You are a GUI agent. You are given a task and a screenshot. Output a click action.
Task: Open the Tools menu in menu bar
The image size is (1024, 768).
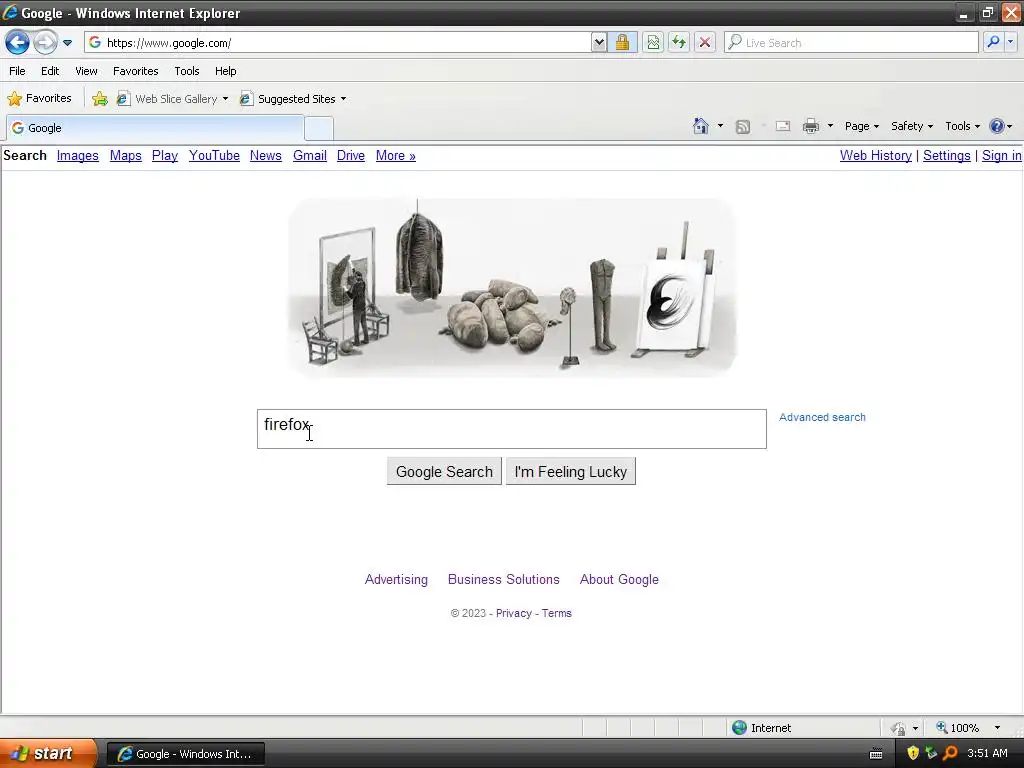coord(187,71)
